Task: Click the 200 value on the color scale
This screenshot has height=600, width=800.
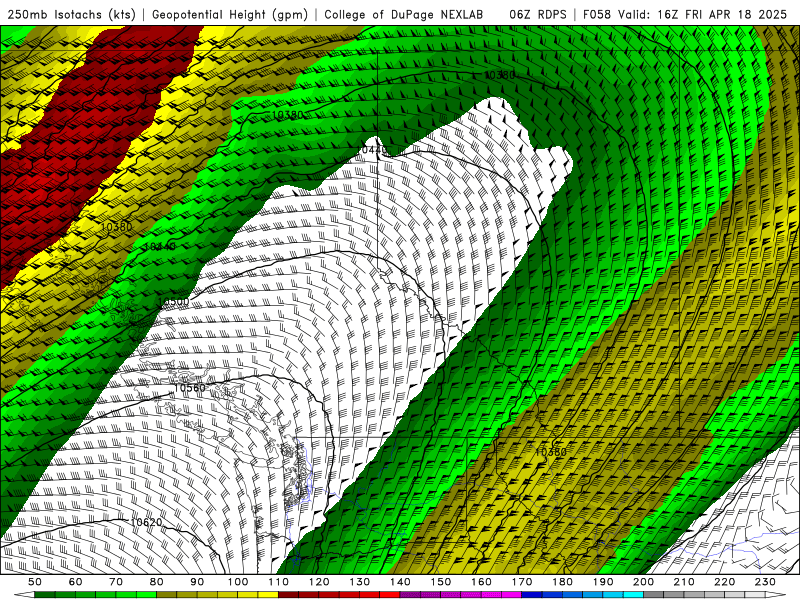Action: [643, 582]
